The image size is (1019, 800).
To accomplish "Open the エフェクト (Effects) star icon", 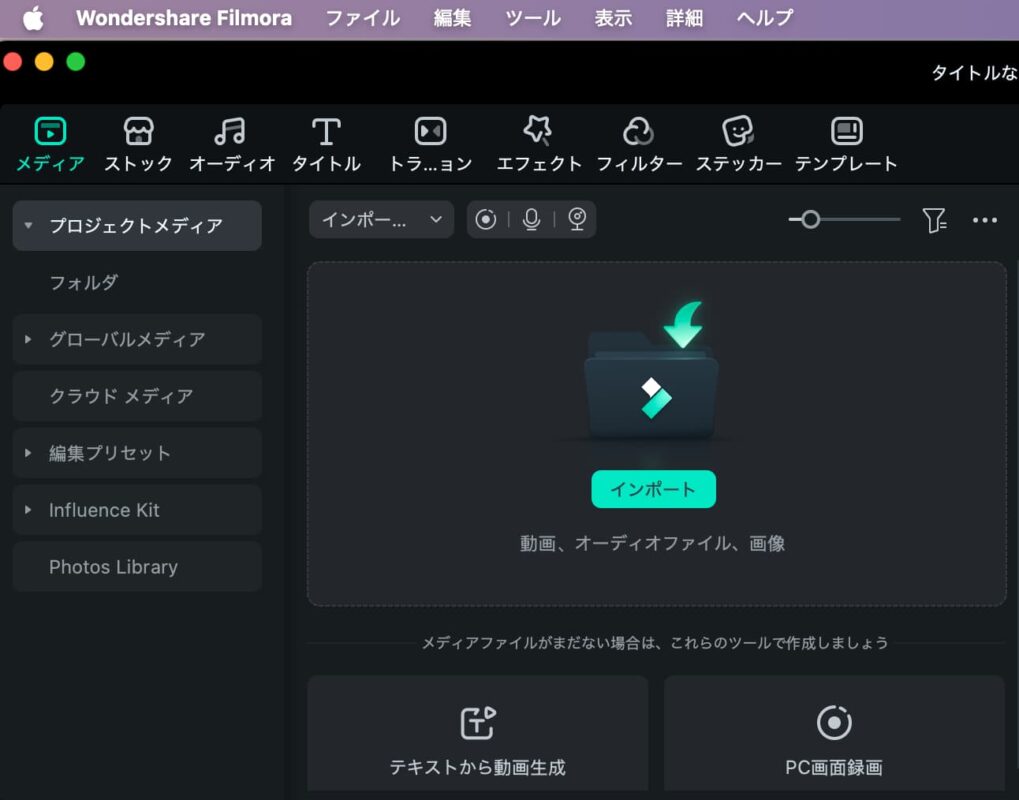I will tap(538, 131).
